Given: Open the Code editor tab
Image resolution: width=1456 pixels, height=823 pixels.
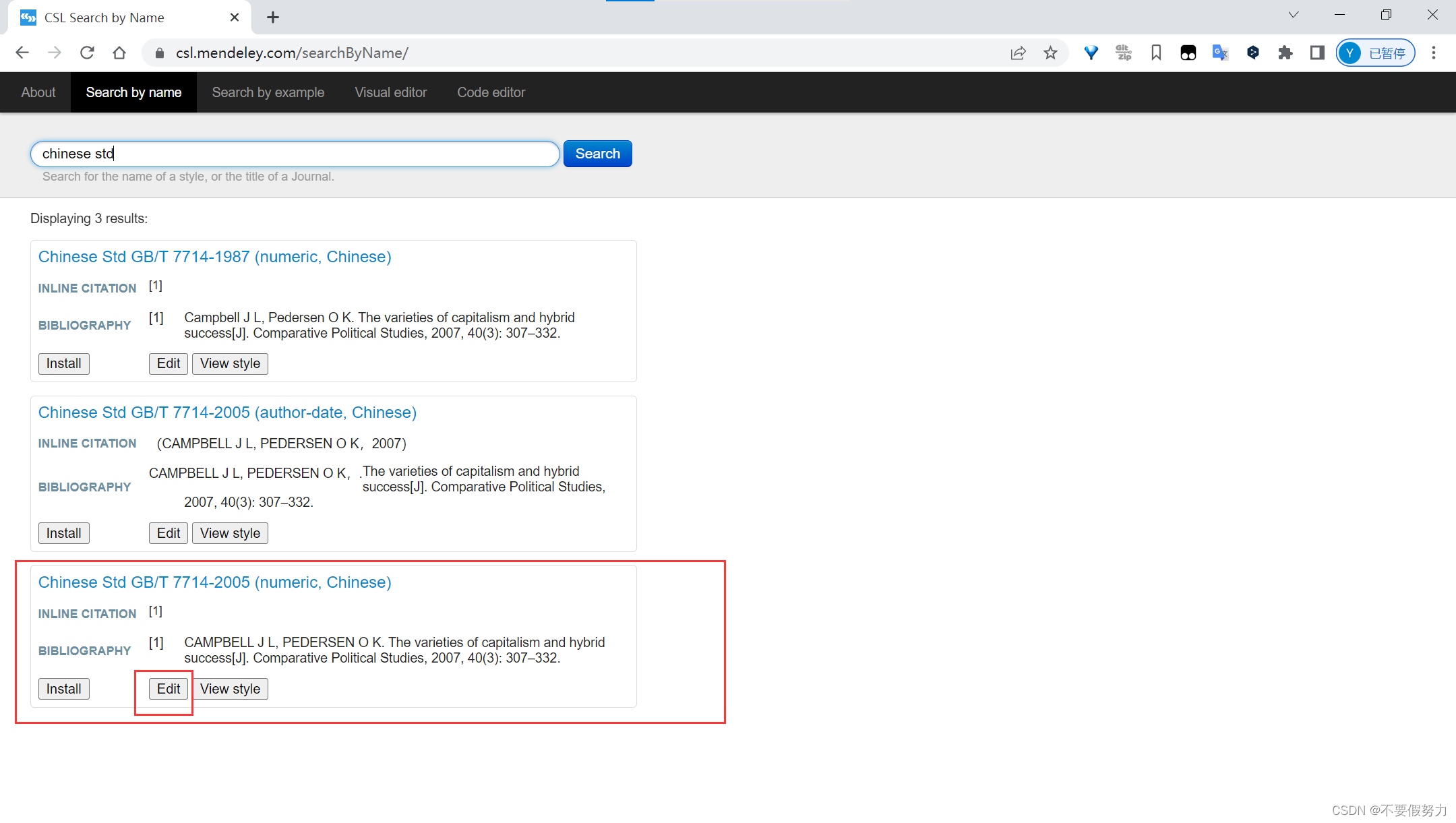Looking at the screenshot, I should coord(491,92).
